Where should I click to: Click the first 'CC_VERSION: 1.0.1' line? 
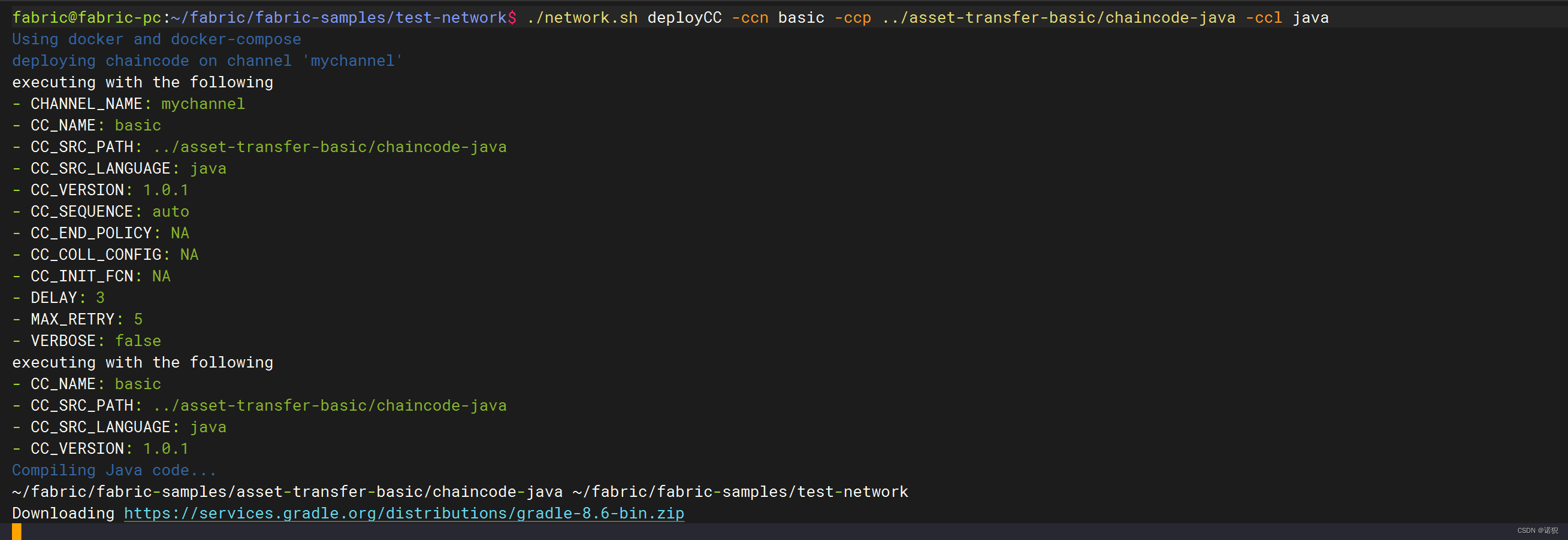101,190
